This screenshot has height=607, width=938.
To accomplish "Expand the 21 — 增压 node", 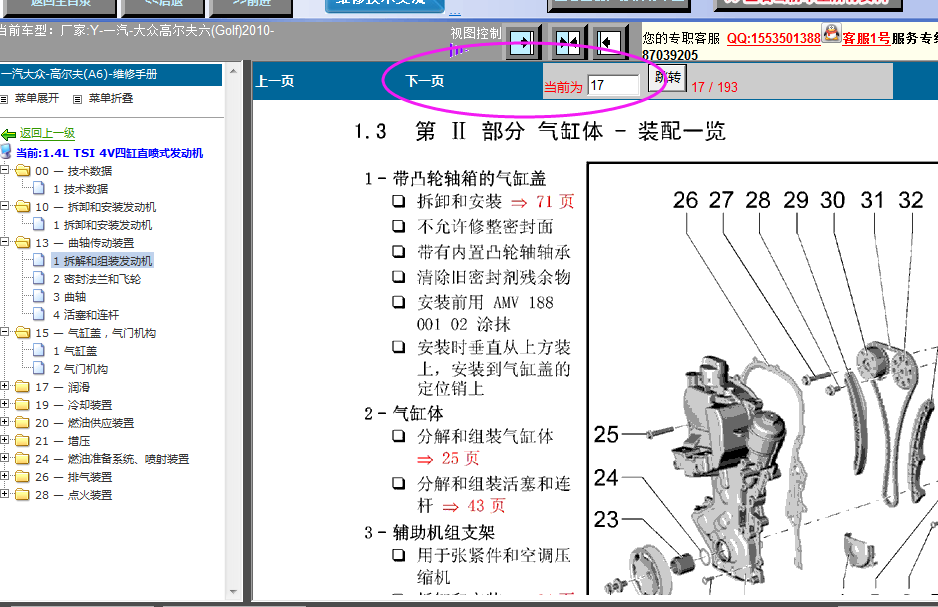I will point(4,440).
